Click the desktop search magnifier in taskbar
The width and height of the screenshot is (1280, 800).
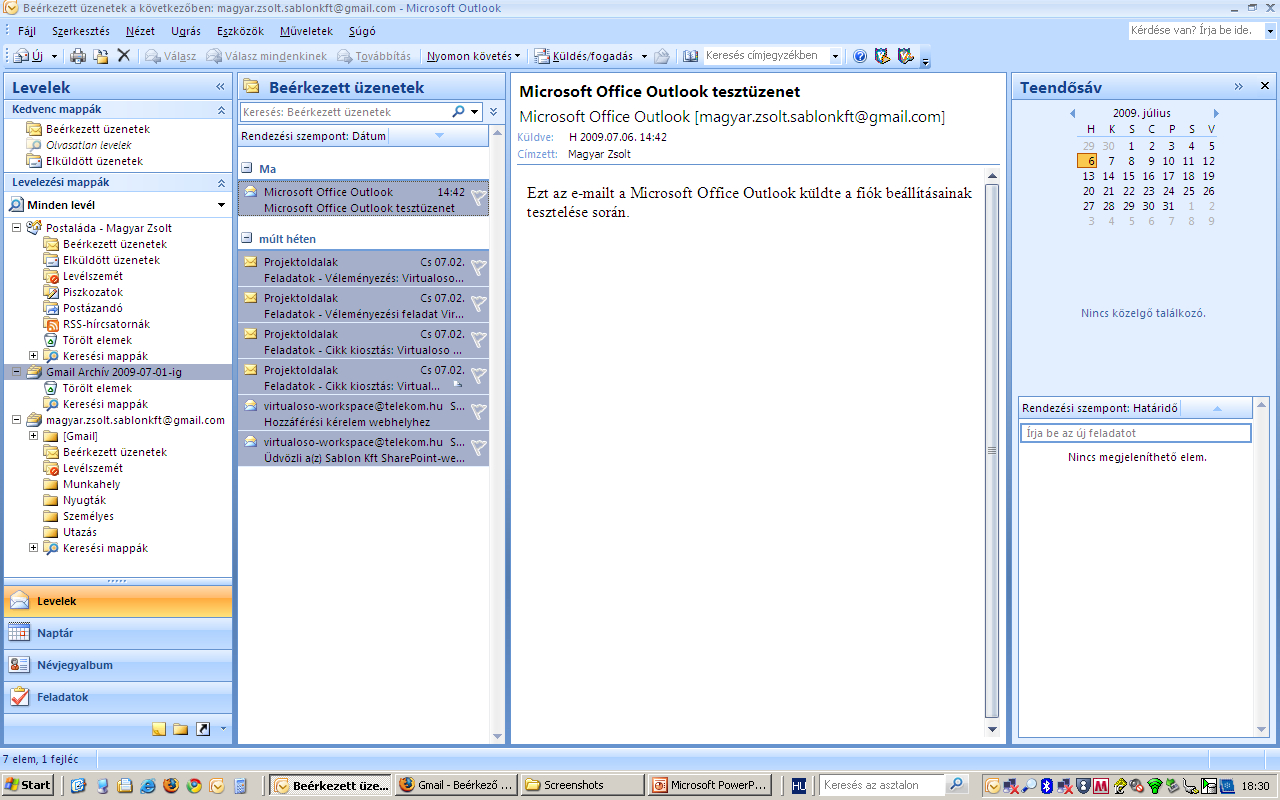(957, 785)
